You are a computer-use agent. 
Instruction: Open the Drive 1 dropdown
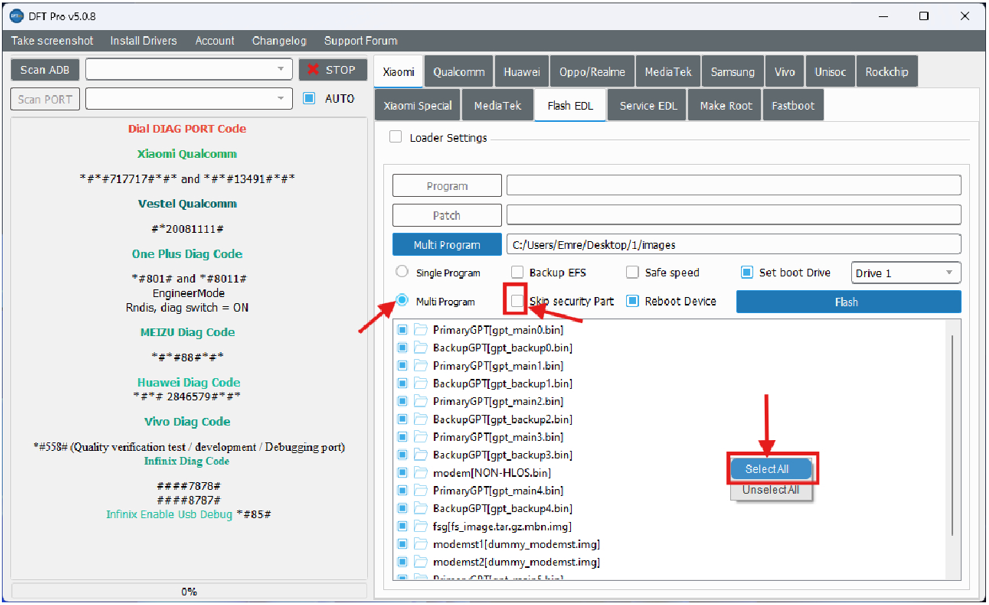906,273
